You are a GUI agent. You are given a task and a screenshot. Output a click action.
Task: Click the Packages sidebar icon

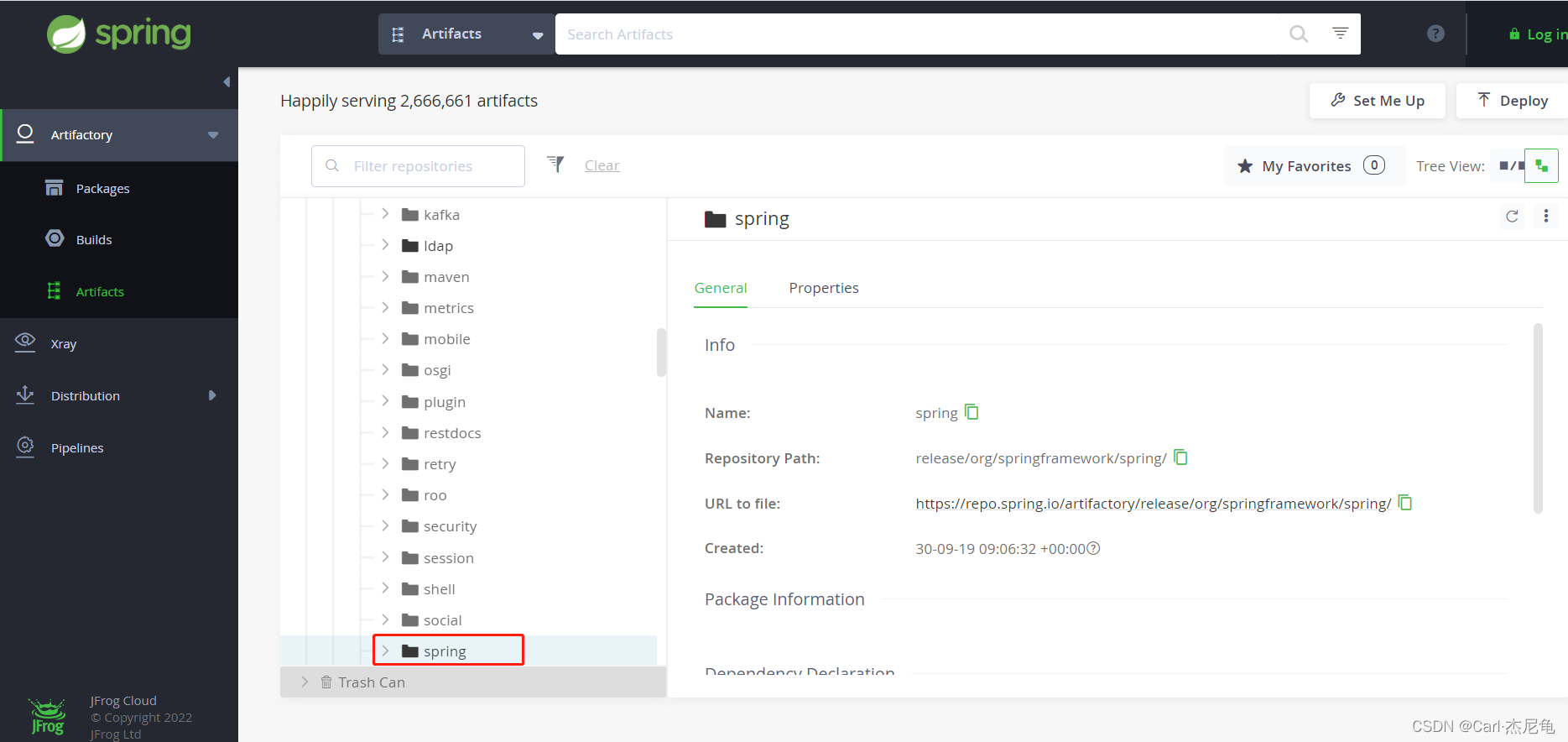pos(54,187)
